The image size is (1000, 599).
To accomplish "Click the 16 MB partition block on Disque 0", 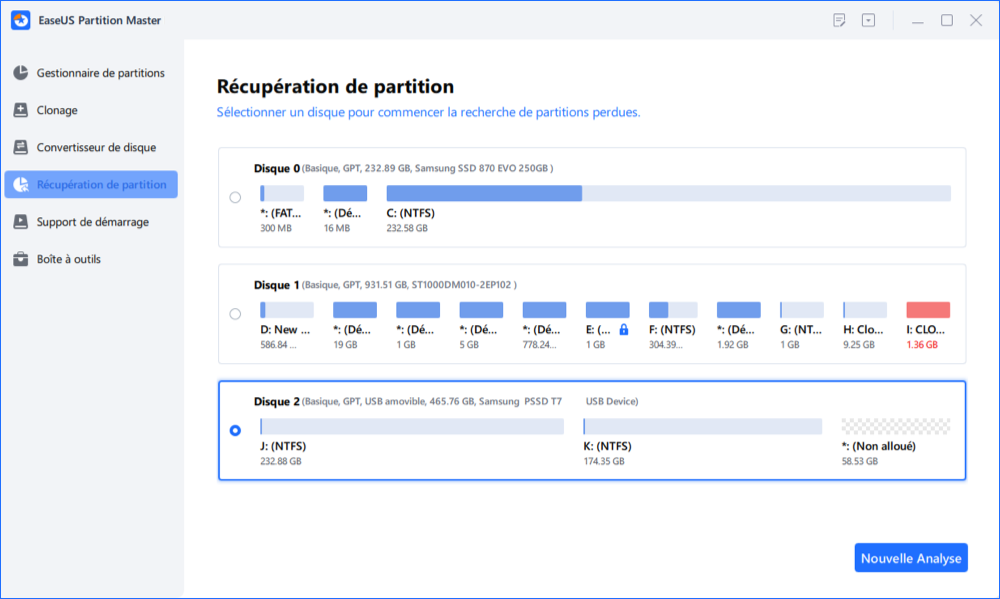I will [x=345, y=193].
